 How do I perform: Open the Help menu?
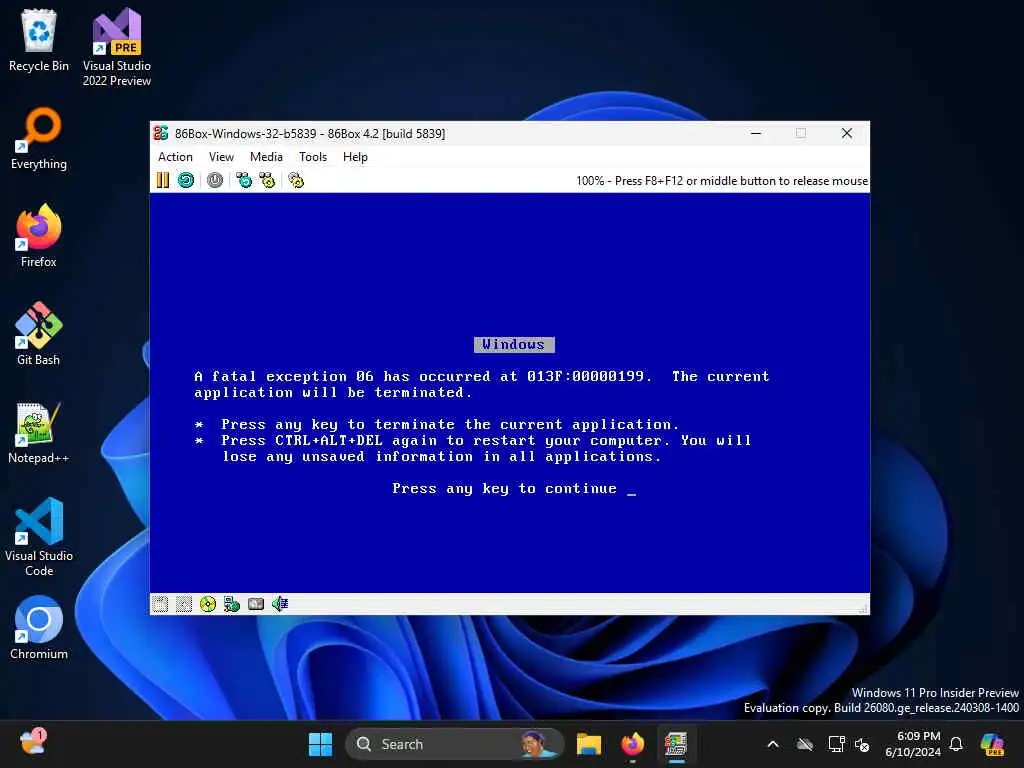355,157
